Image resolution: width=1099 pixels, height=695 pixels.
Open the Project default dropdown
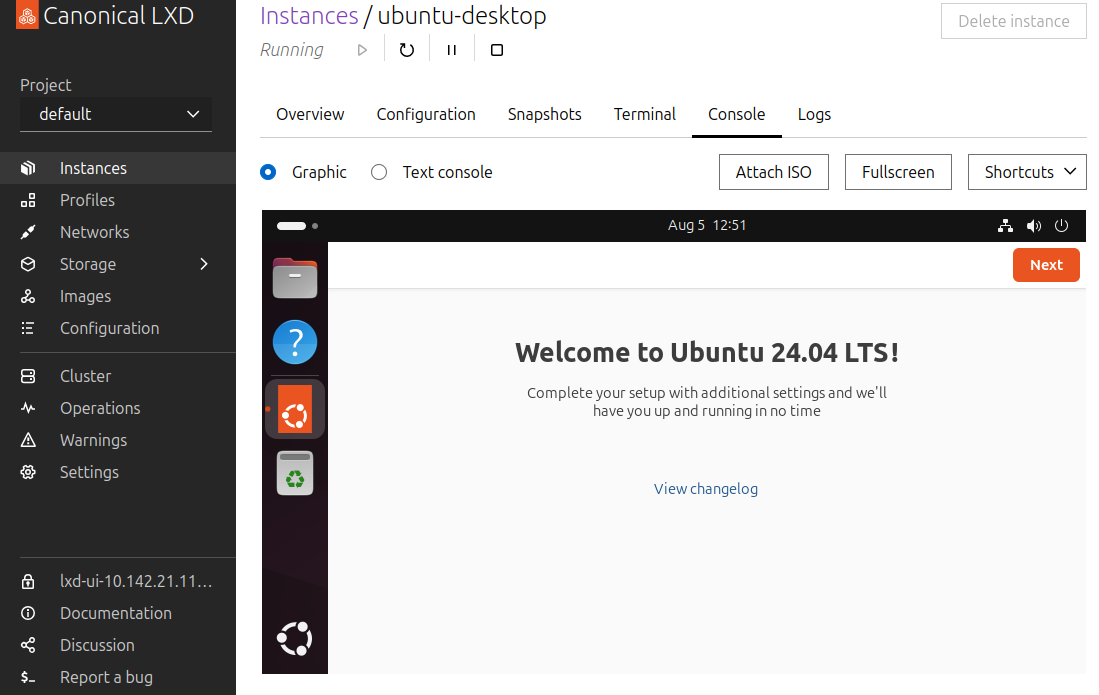116,114
